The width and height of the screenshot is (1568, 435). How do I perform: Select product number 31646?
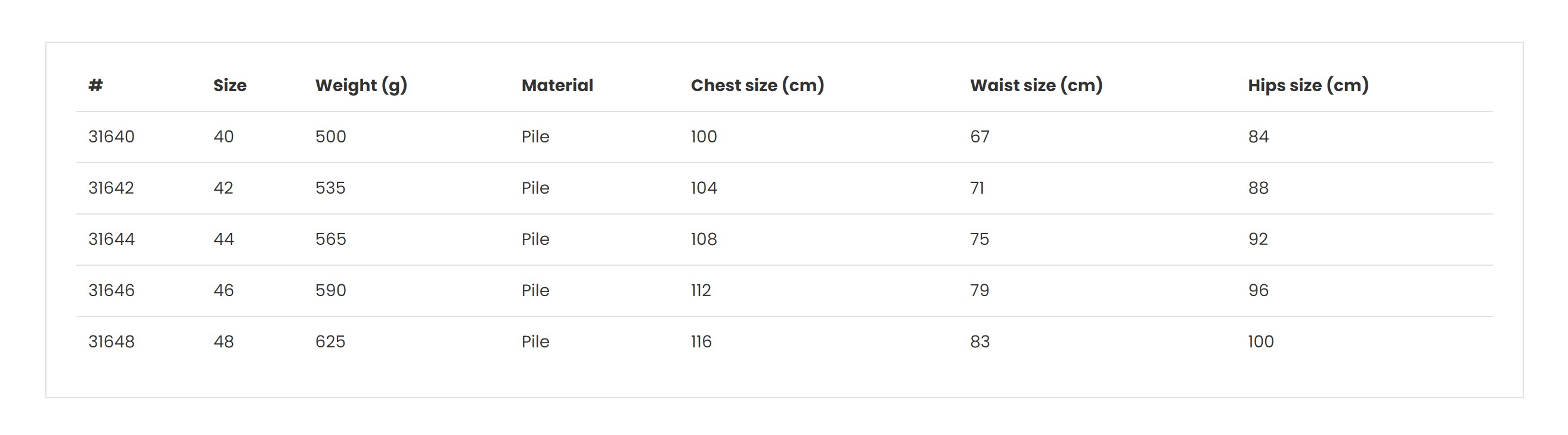111,290
